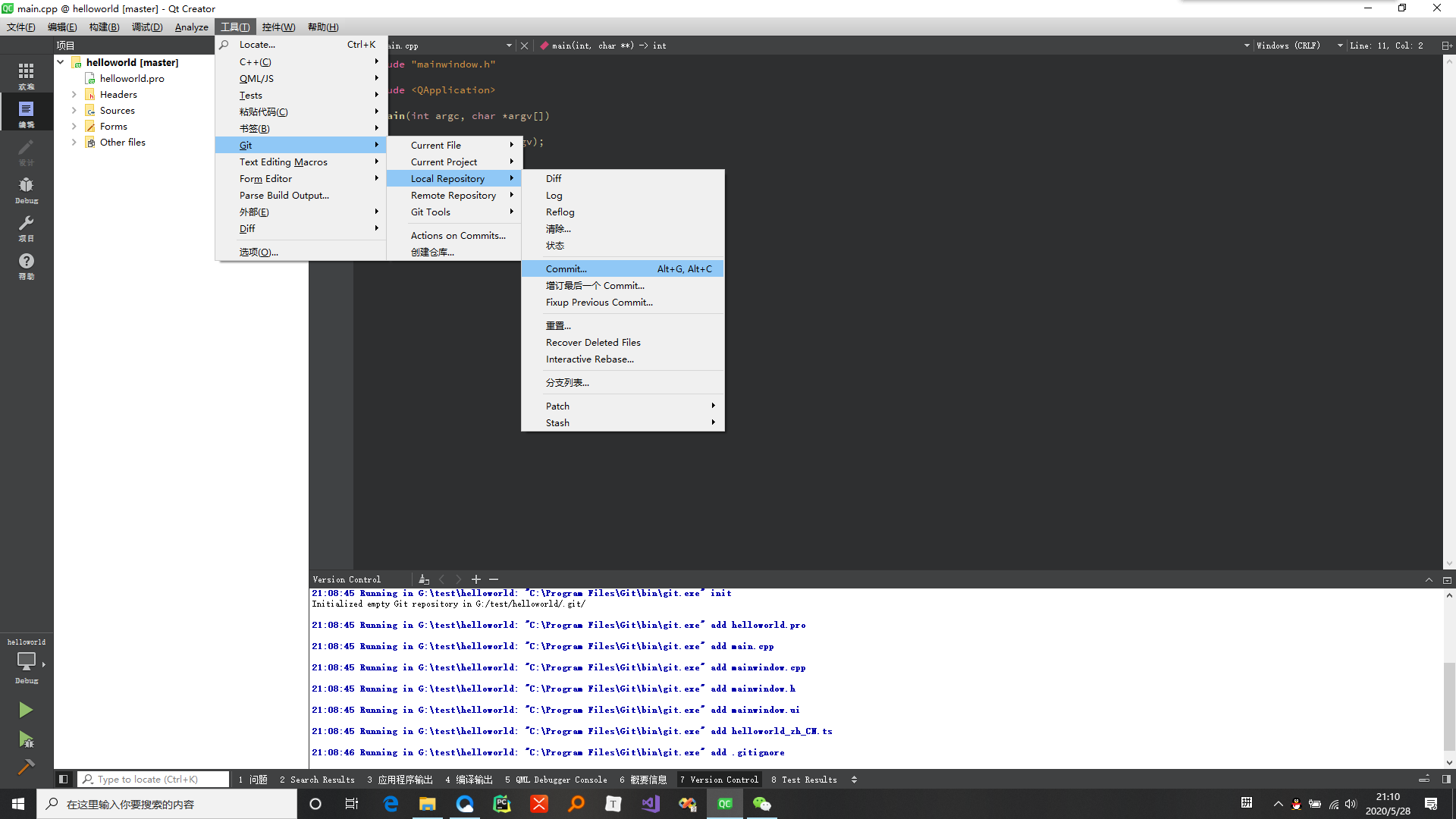Toggle right sidebar visibility button

pyautogui.click(x=1447, y=779)
